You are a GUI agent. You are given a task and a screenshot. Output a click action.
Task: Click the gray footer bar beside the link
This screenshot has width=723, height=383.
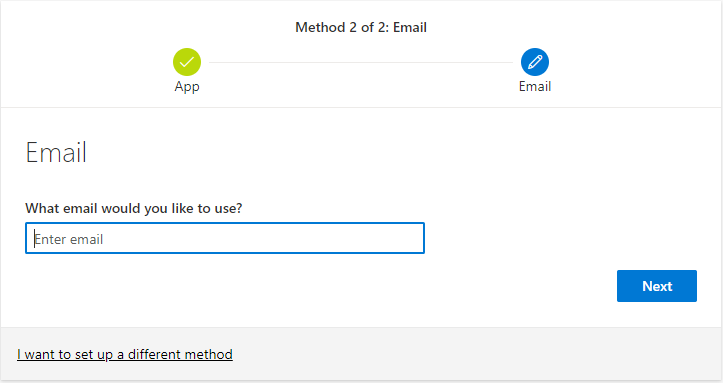pyautogui.click(x=475, y=354)
